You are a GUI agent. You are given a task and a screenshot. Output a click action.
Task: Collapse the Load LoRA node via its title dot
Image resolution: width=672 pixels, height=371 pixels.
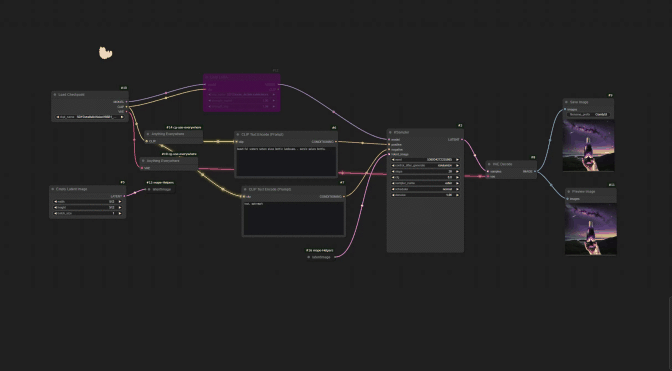click(207, 78)
